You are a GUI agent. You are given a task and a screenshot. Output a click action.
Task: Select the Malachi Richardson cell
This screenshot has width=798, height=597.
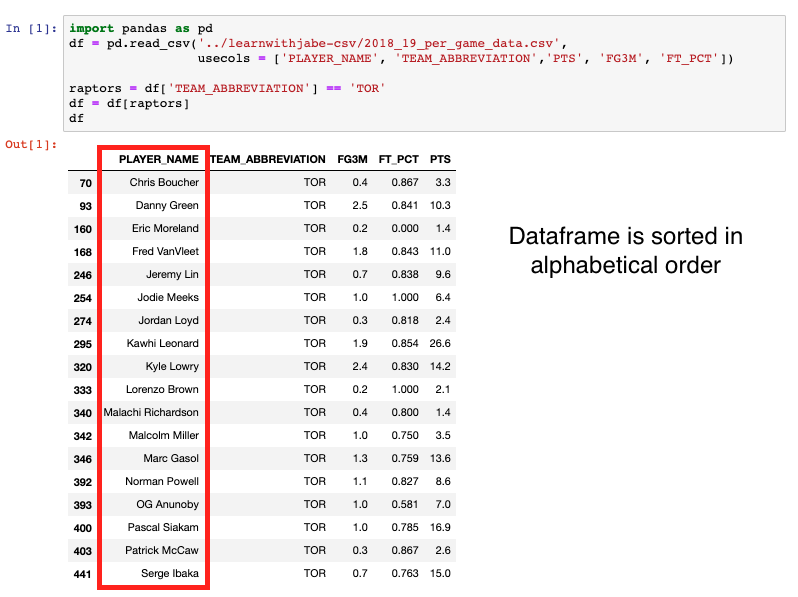[x=151, y=412]
